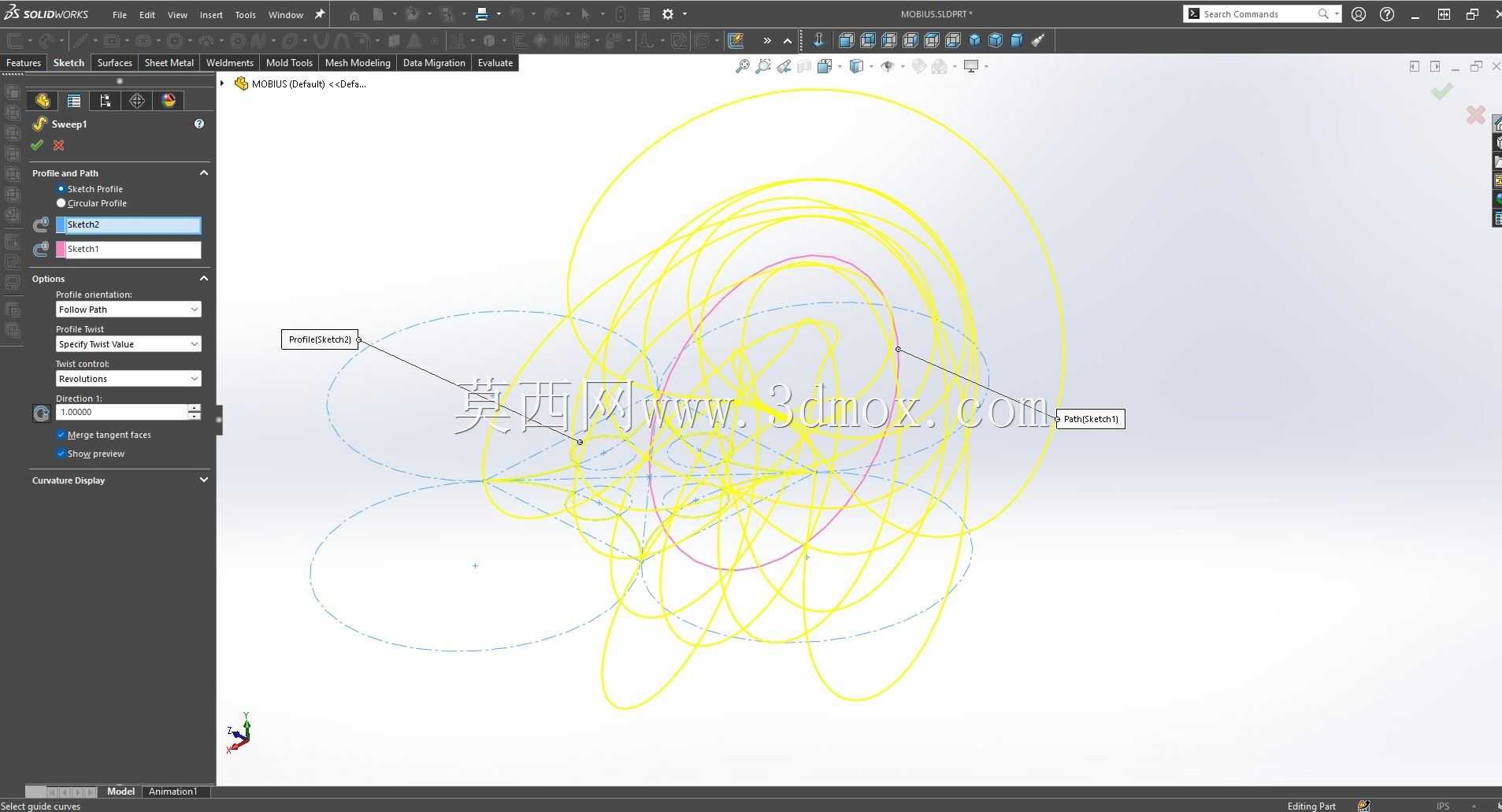Click the blue profile color swatch
Viewport: 1502px width, 812px height.
[61, 225]
